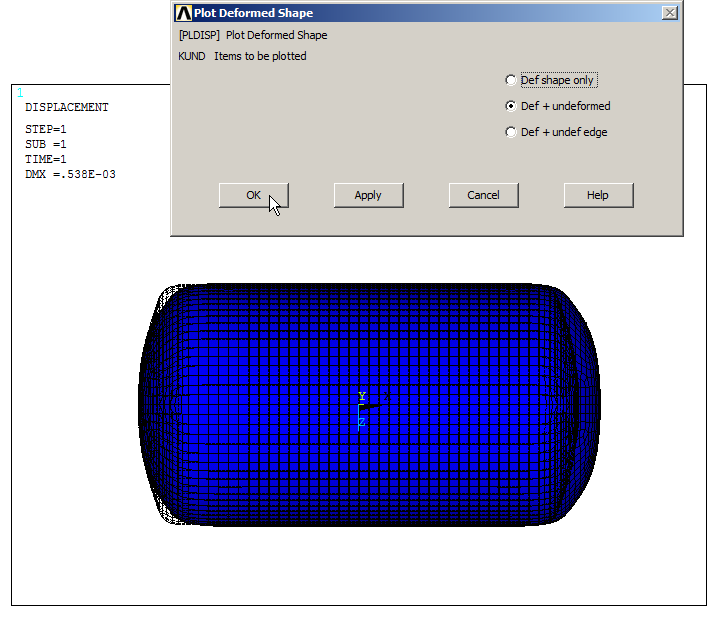Cancel the deformed shape dialog
720x619 pixels.
483,195
